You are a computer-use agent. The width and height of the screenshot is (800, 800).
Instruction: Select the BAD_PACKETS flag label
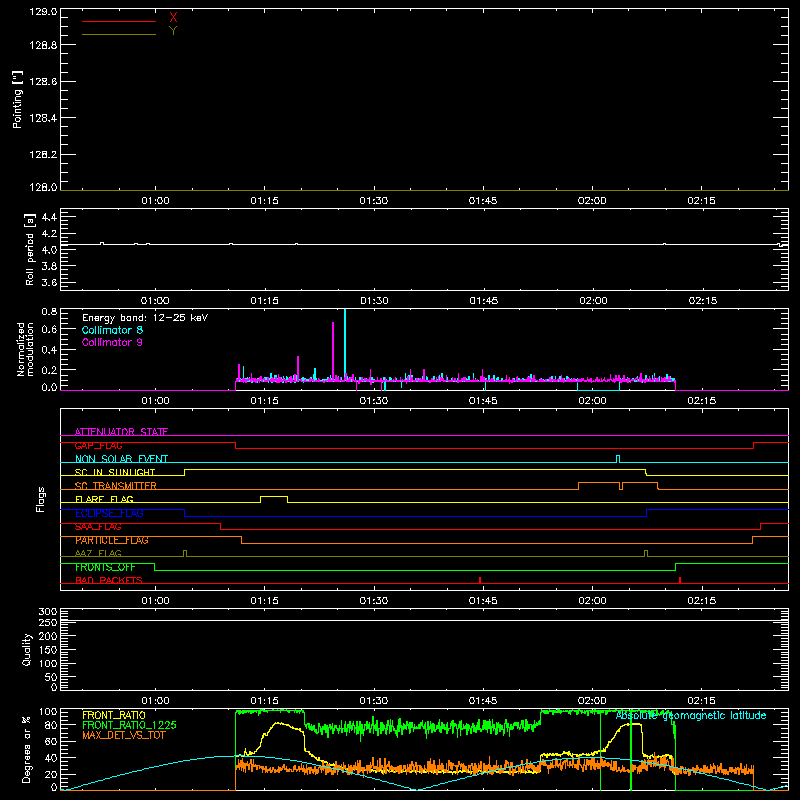pos(109,580)
